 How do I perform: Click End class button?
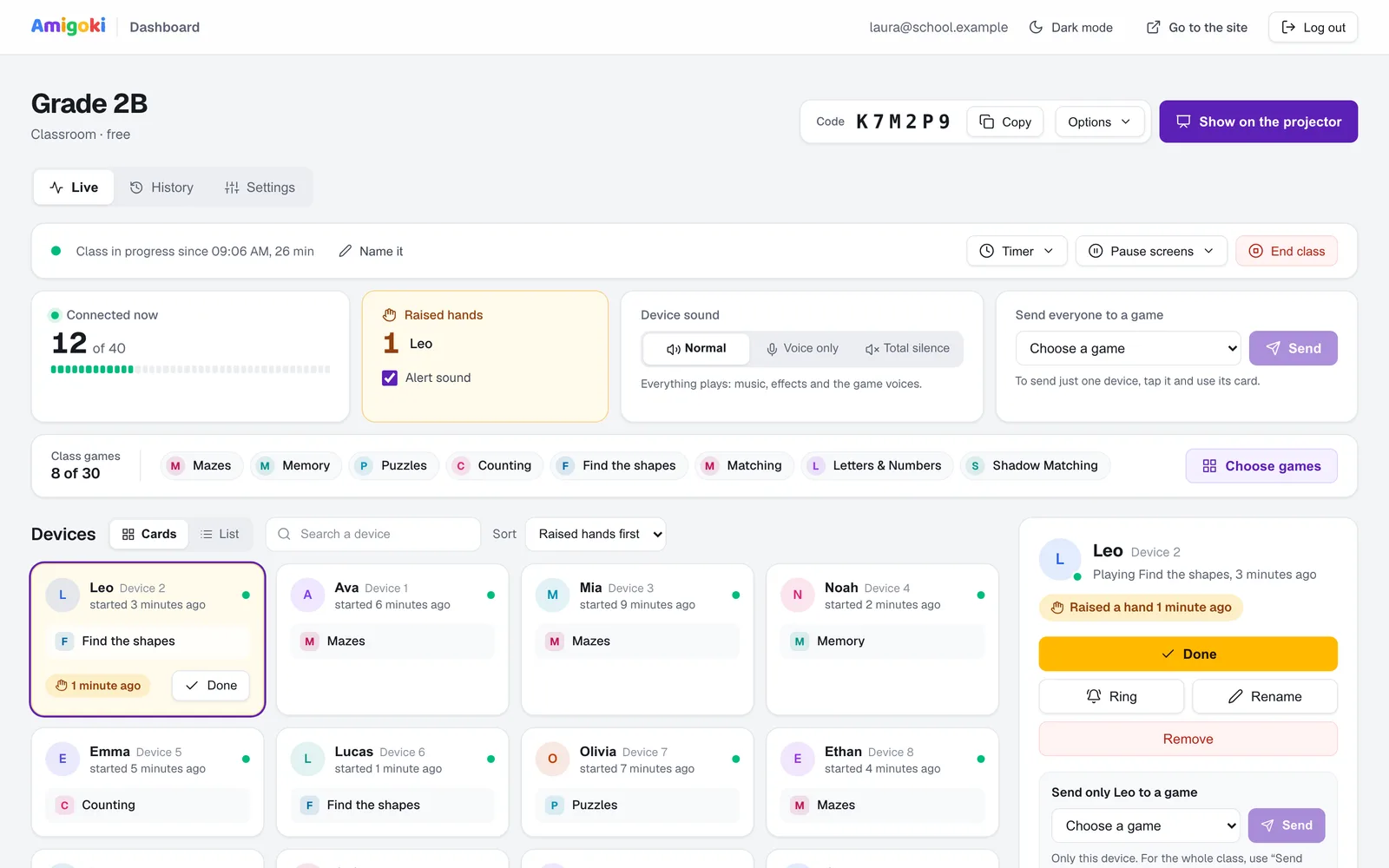click(1287, 251)
